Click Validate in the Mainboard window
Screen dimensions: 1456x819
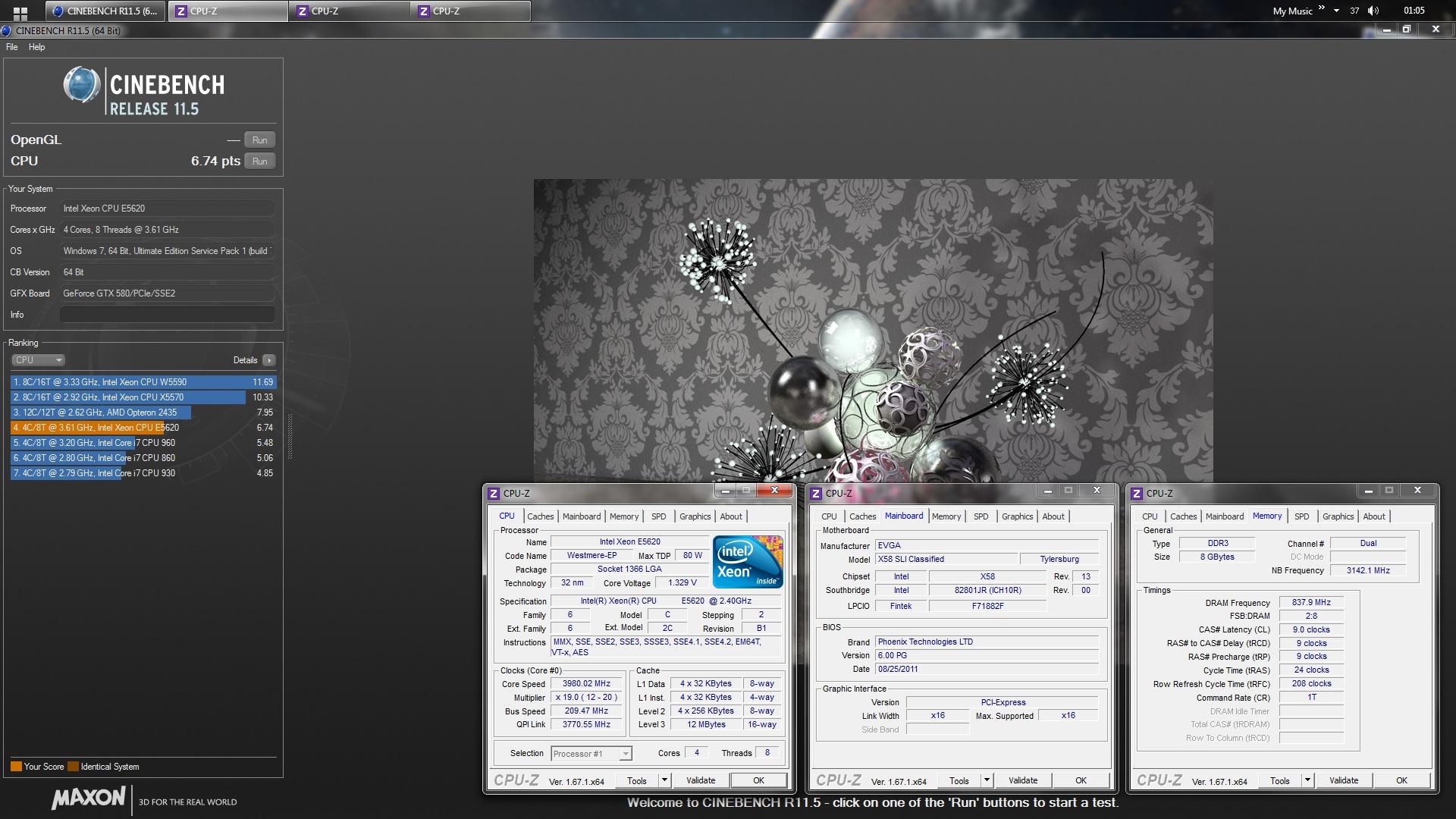click(1023, 780)
